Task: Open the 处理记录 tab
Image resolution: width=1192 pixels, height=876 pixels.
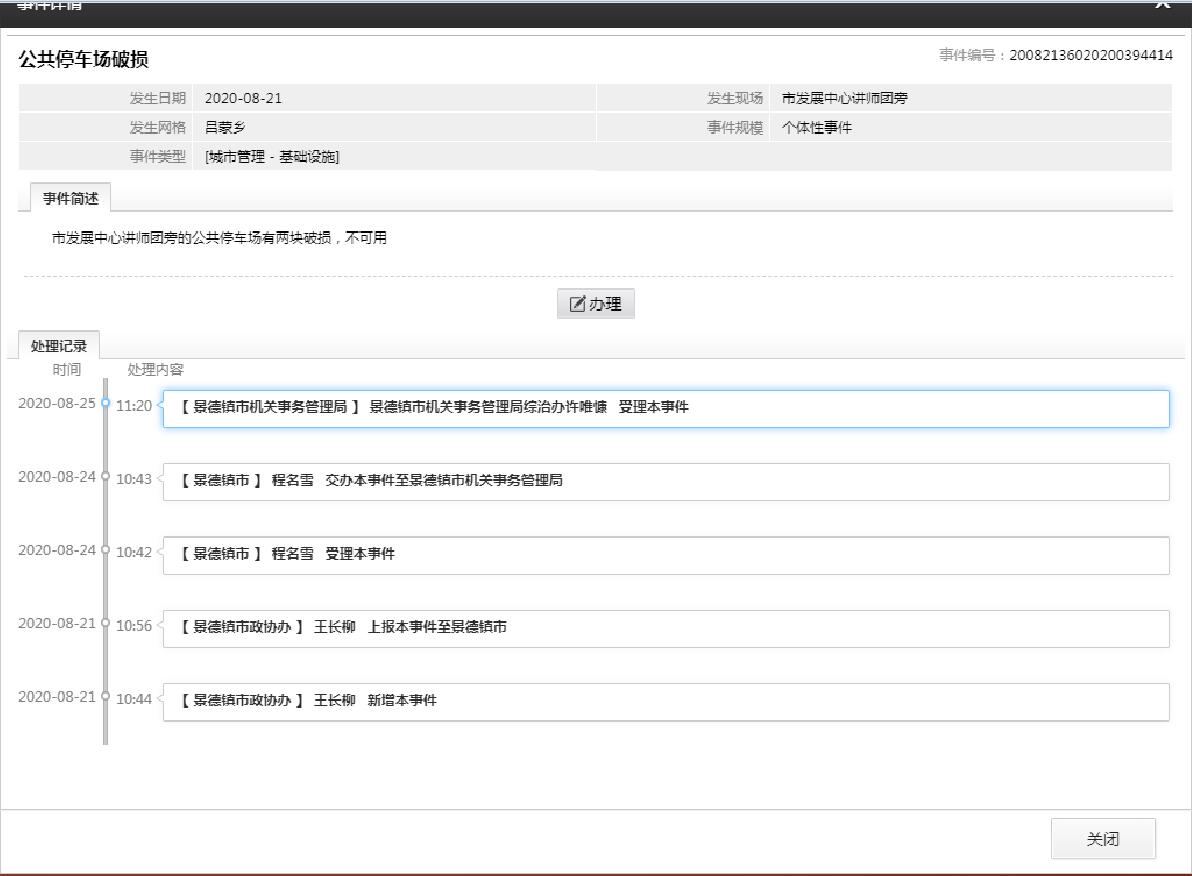Action: click(x=58, y=346)
